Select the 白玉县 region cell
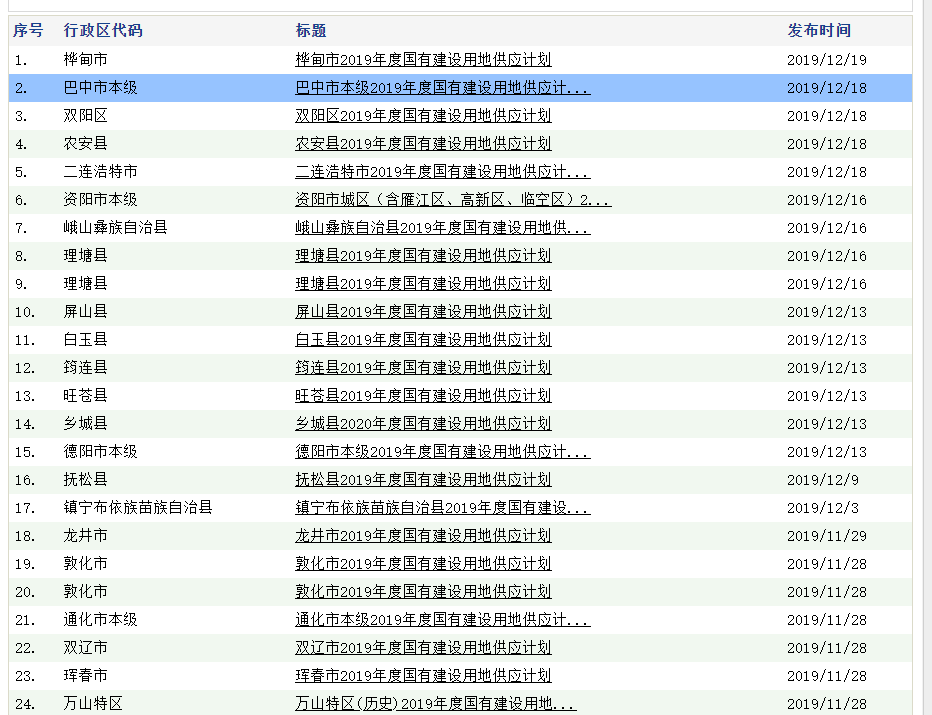This screenshot has height=715, width=932. click(x=86, y=339)
